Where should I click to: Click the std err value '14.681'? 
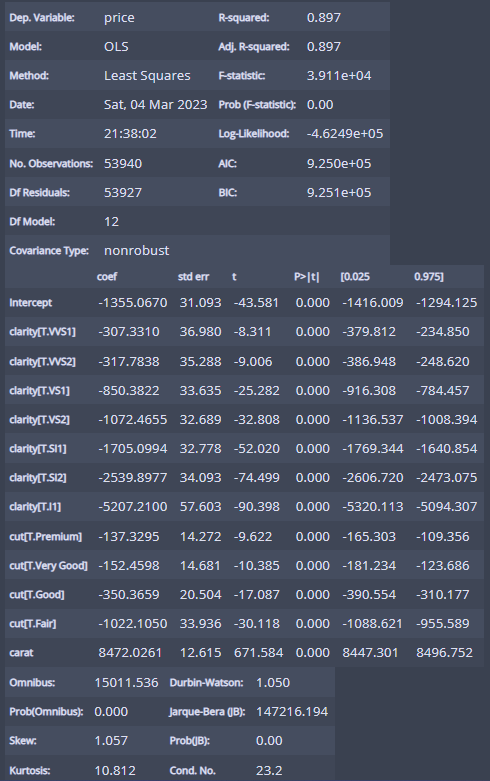200,565
